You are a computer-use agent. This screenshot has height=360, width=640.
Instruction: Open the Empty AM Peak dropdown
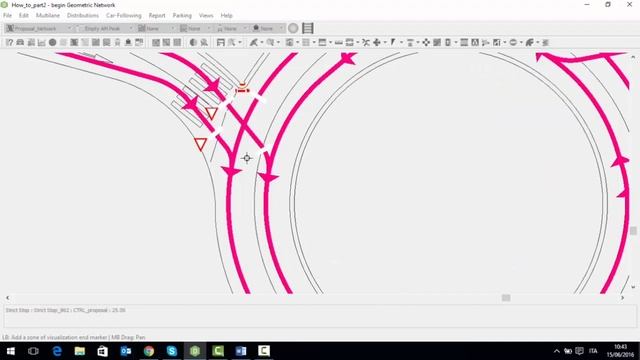point(104,28)
